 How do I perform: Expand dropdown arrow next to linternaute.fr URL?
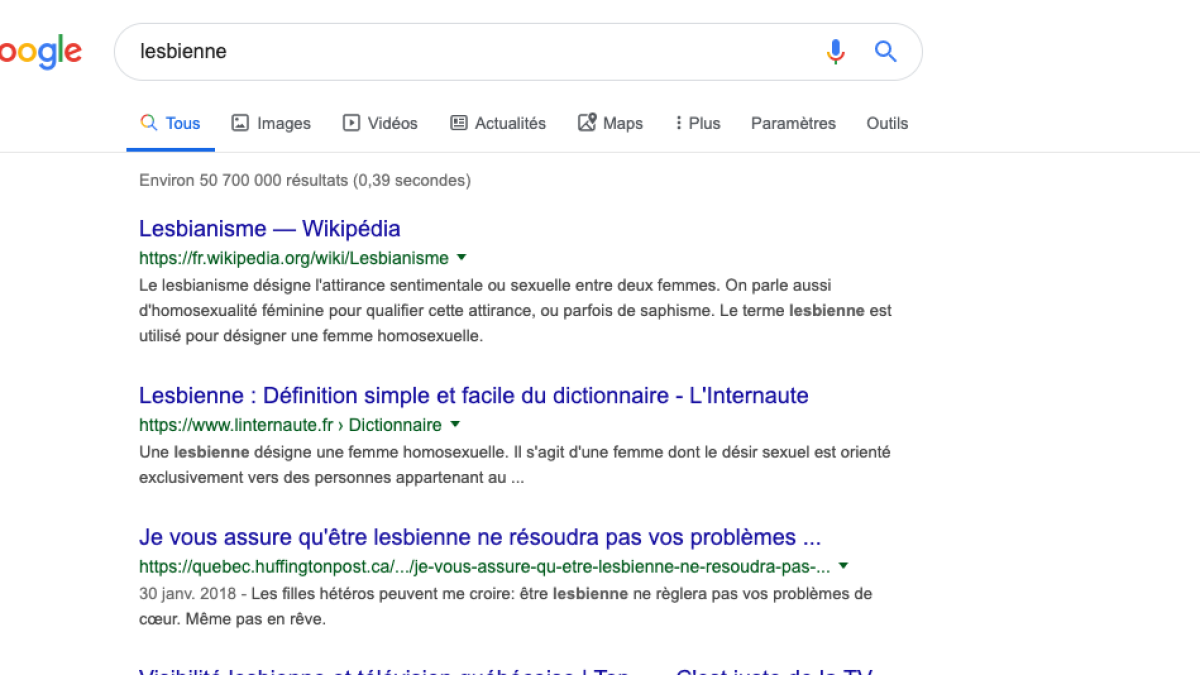[455, 425]
